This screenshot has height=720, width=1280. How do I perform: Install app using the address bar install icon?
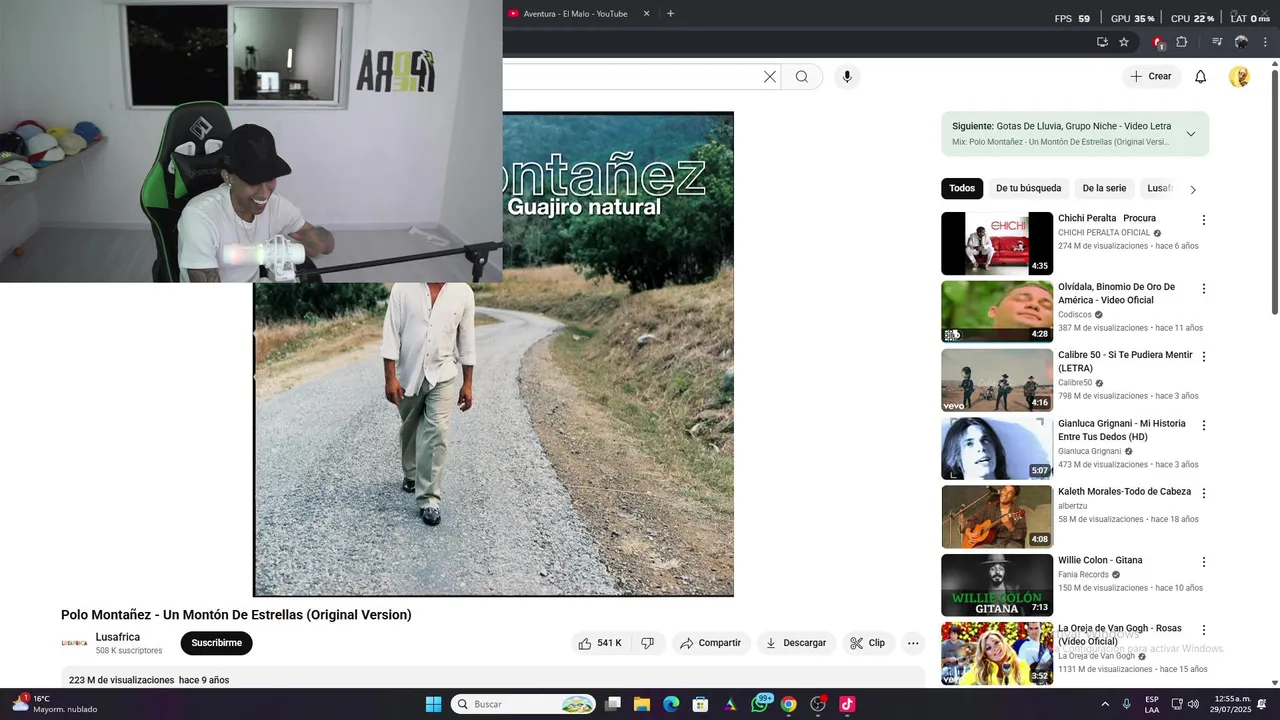(1102, 42)
